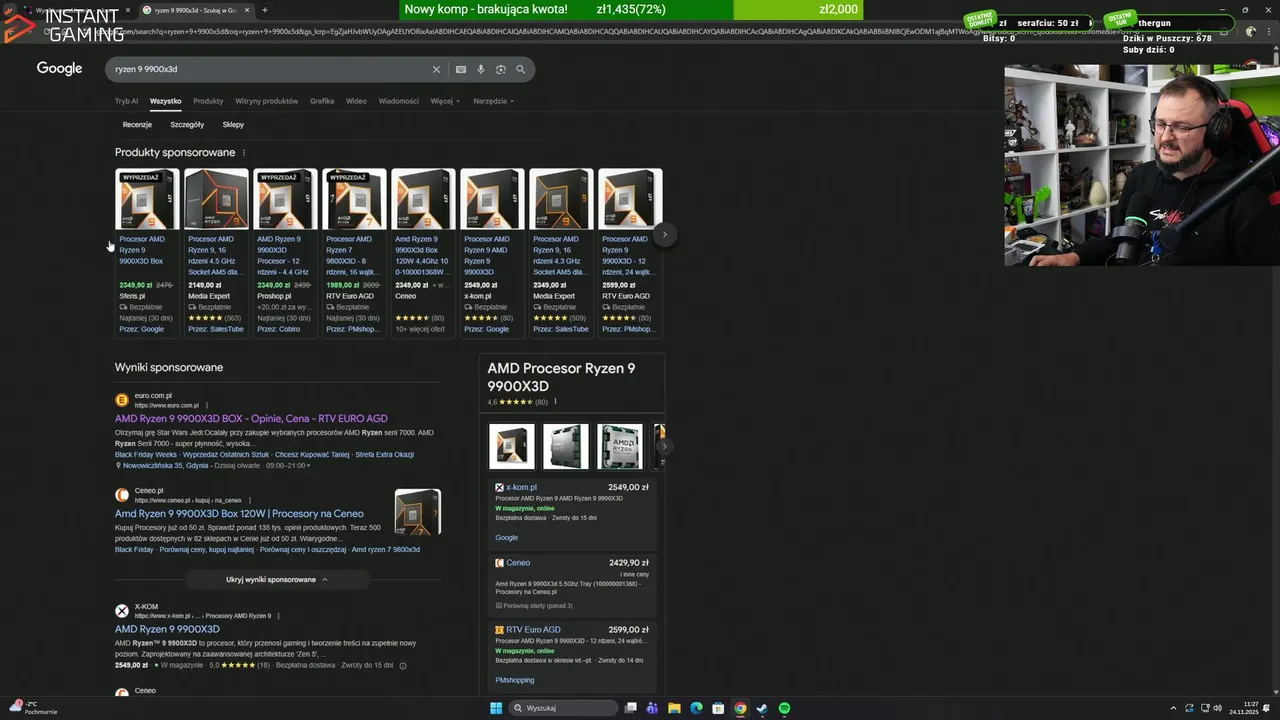Select the Recenzje filter chip
Viewport: 1280px width, 720px height.
[x=137, y=125]
